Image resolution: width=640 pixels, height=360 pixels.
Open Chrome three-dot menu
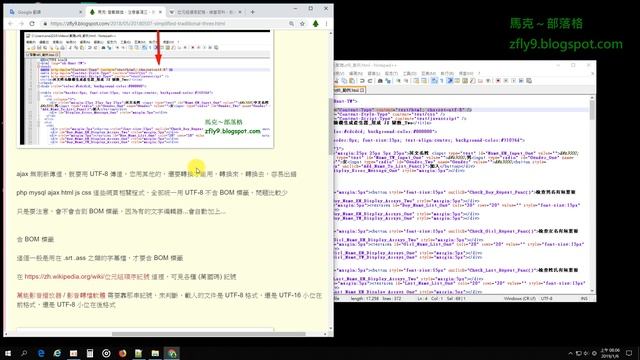coord(327,24)
